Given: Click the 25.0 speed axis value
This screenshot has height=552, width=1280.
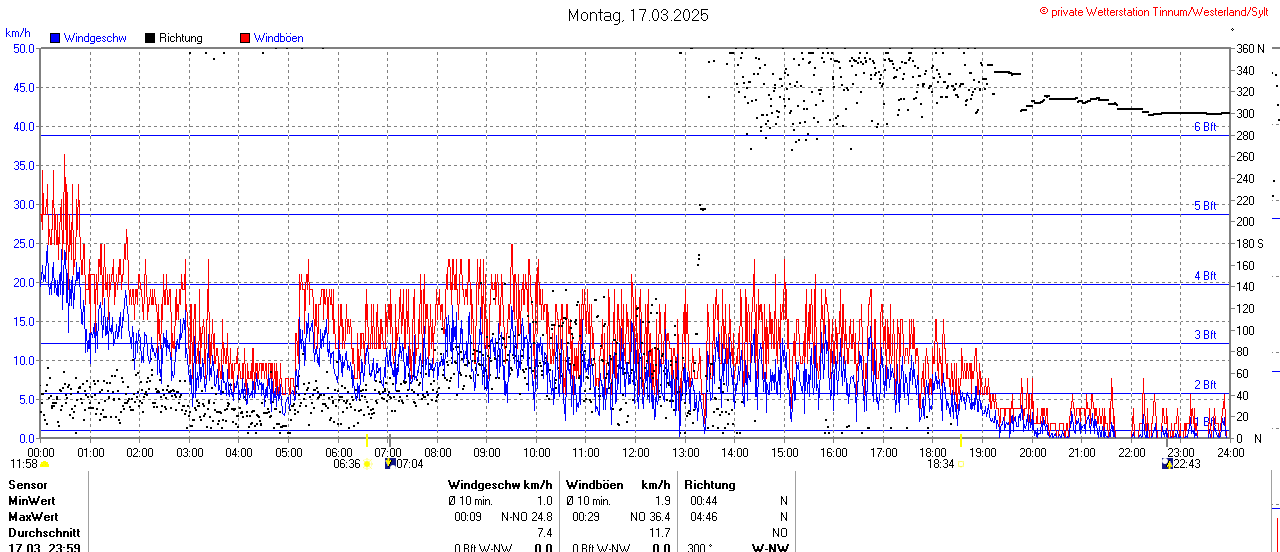Looking at the screenshot, I should (x=24, y=243).
